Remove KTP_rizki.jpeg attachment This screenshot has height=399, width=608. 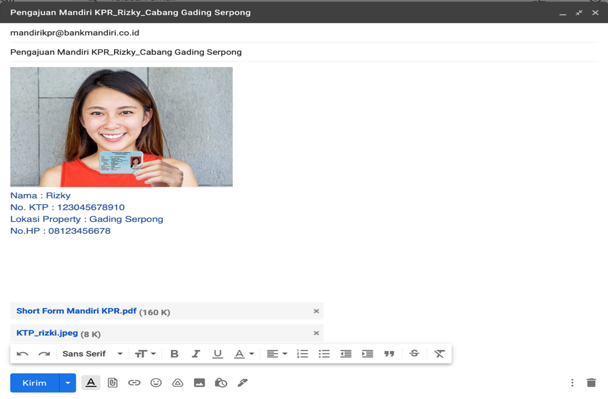[x=316, y=333]
